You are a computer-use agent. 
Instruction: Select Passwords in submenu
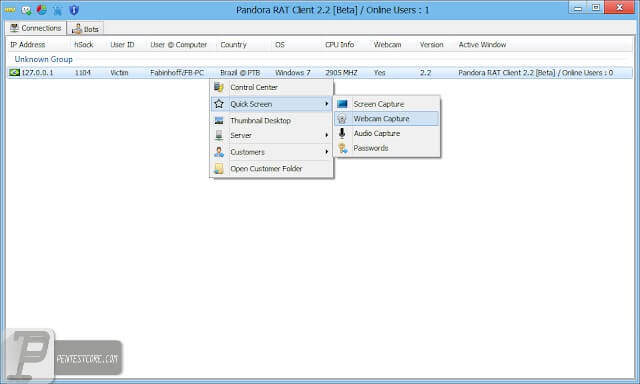pos(387,148)
